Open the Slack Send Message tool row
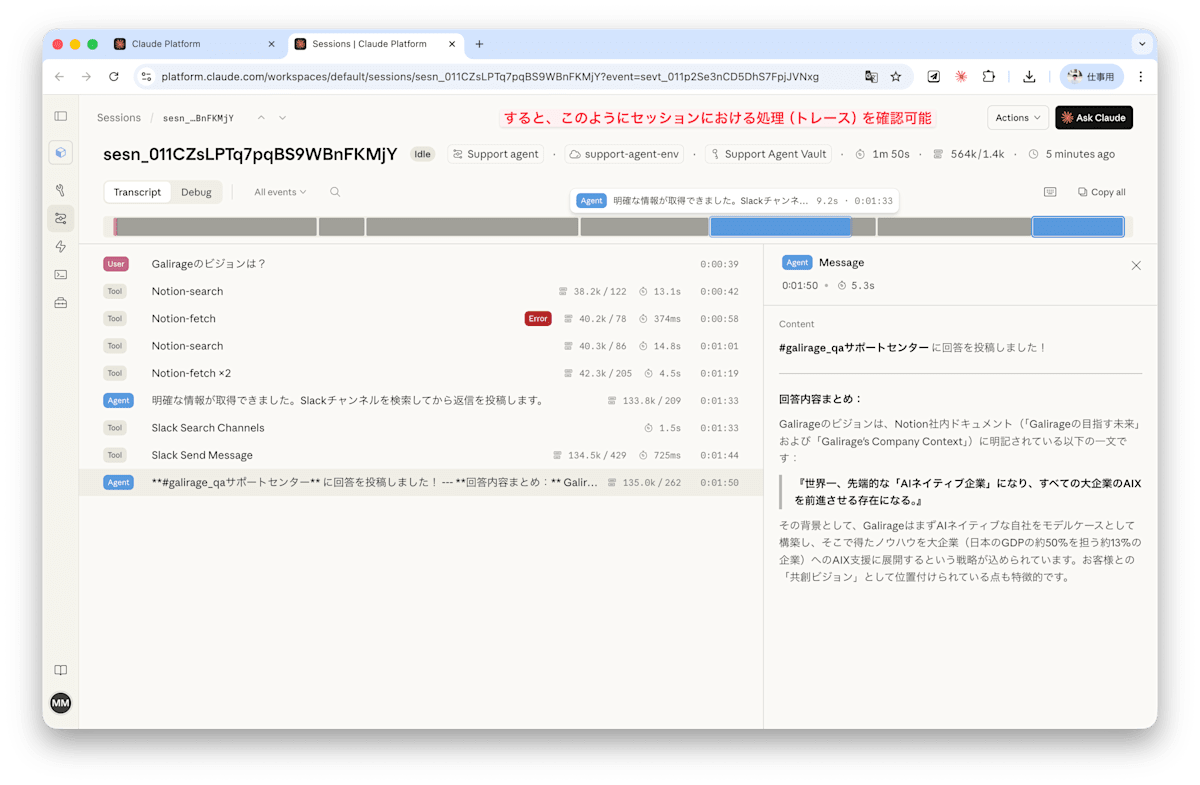Screen dimensions: 1200x785 [x=421, y=455]
